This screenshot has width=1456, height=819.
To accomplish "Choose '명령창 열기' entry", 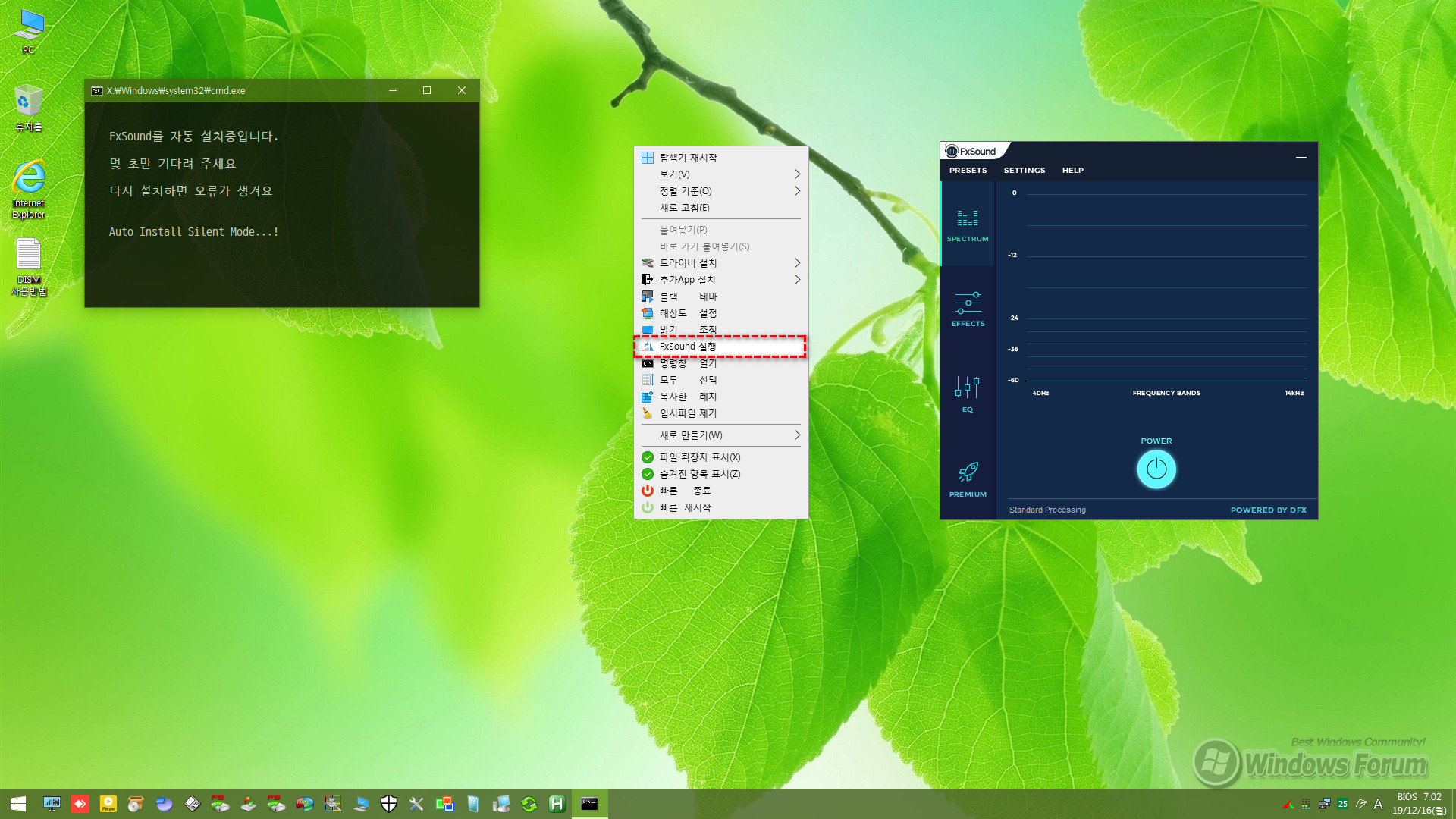I will point(720,363).
